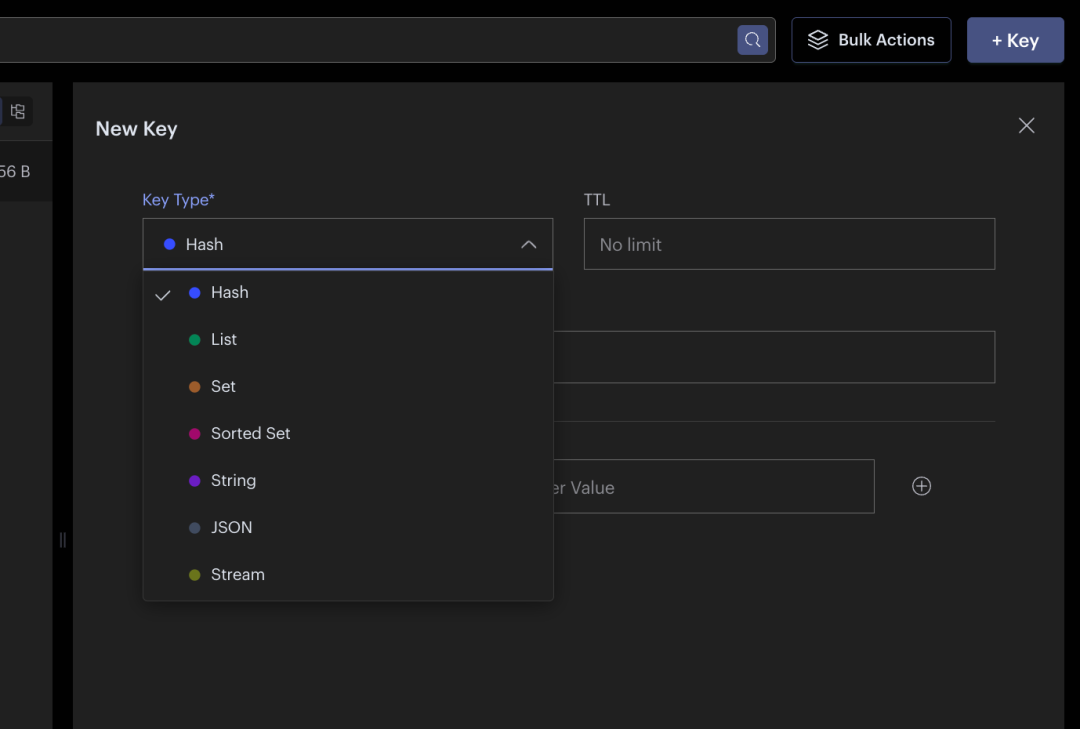
Task: Close the New Key panel
Action: tap(1026, 125)
